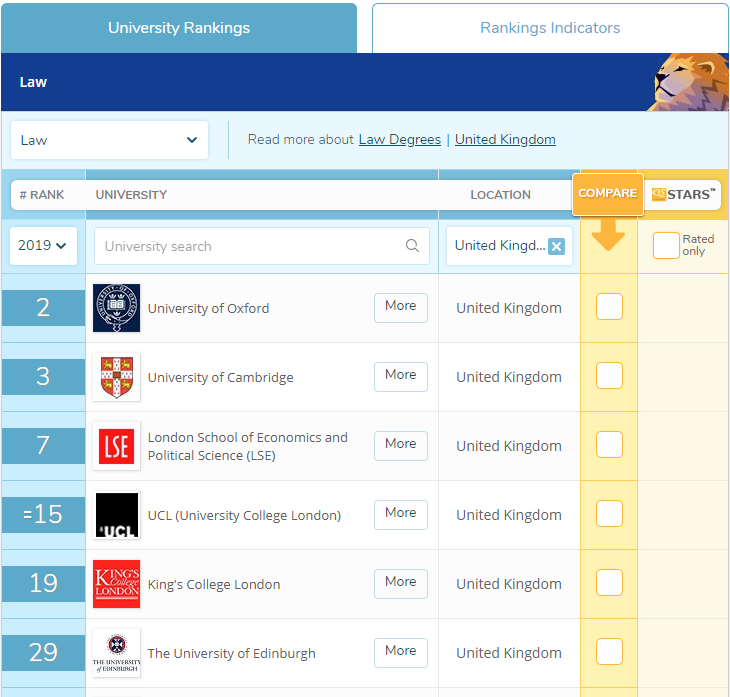Viewport: 730px width, 697px height.
Task: Click the UNIVERSITY column header
Action: [x=131, y=195]
